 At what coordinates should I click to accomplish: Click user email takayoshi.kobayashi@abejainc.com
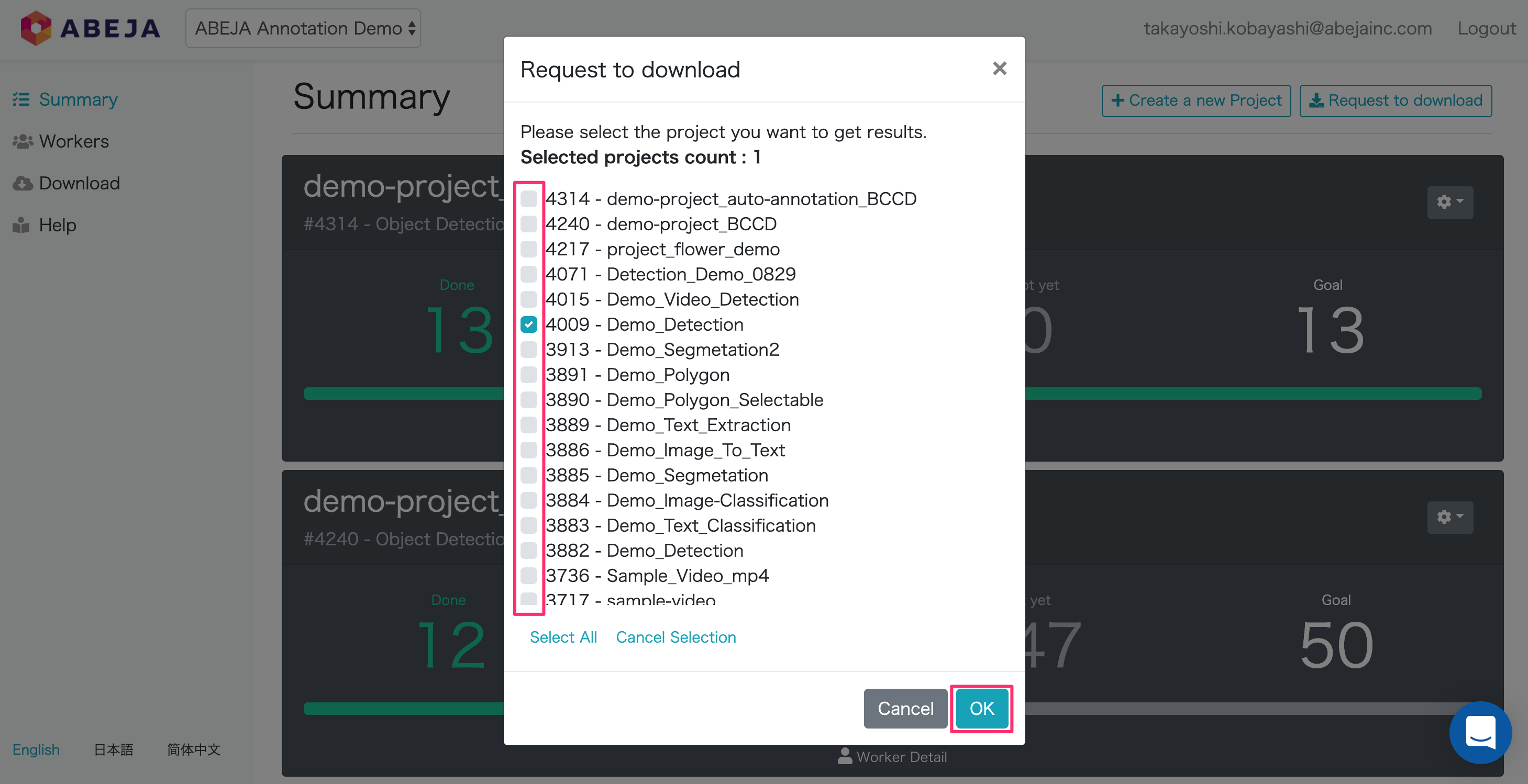pos(1288,28)
